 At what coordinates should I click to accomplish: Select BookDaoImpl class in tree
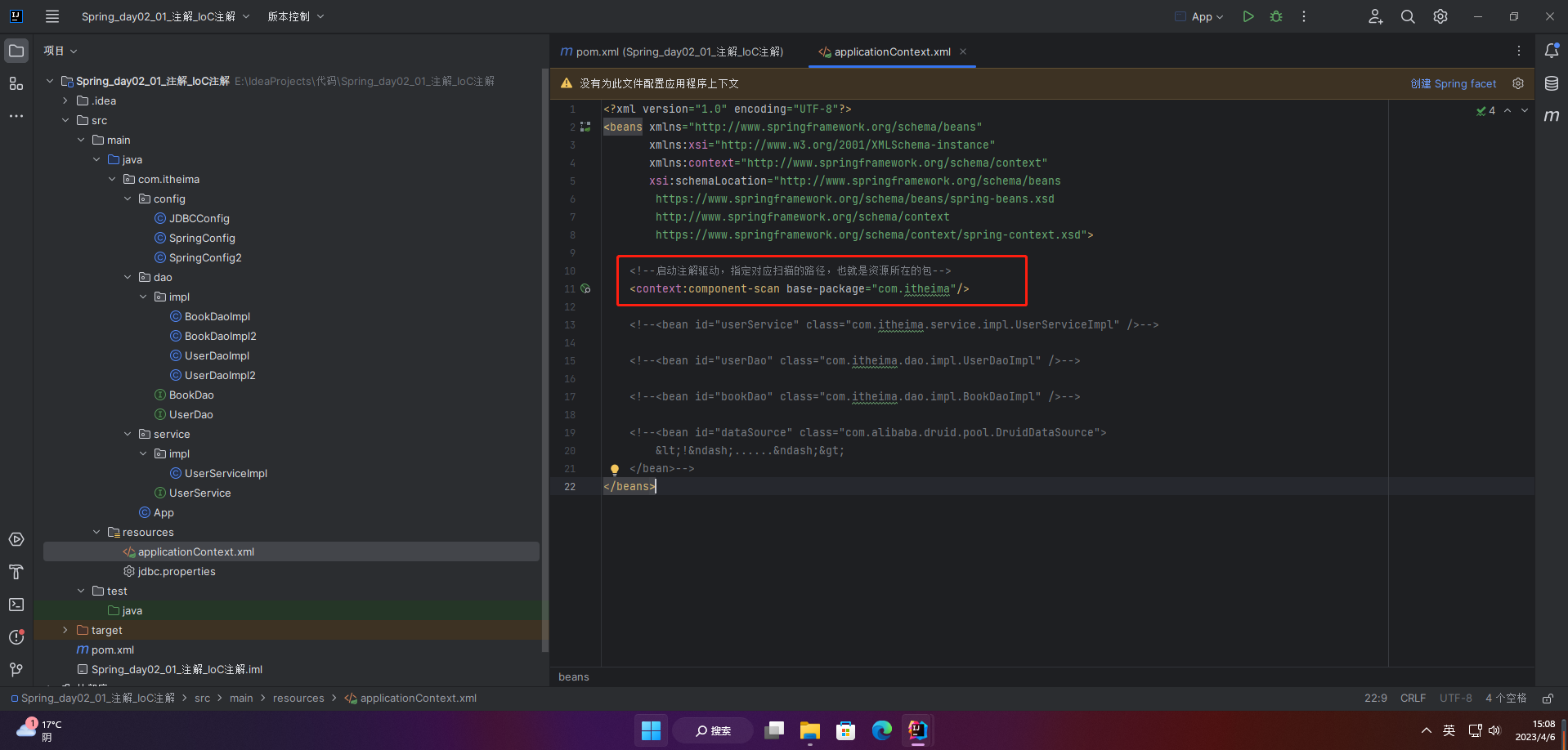tap(217, 316)
